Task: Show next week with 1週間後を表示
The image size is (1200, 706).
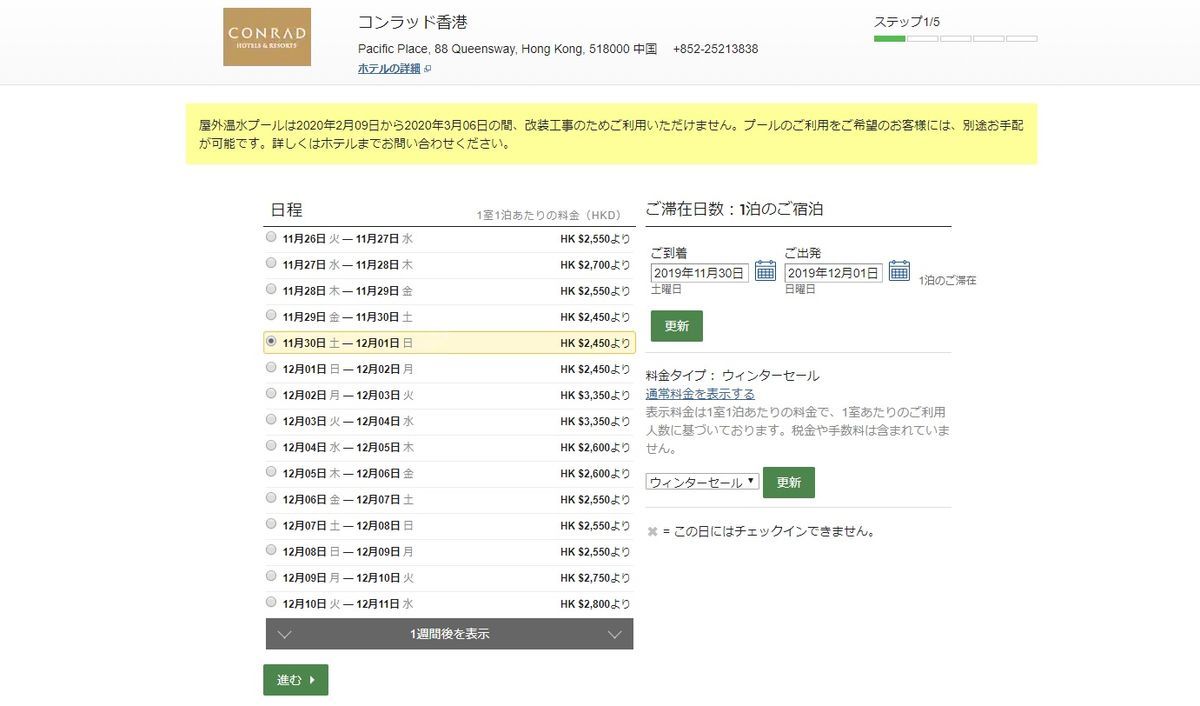Action: (x=449, y=634)
